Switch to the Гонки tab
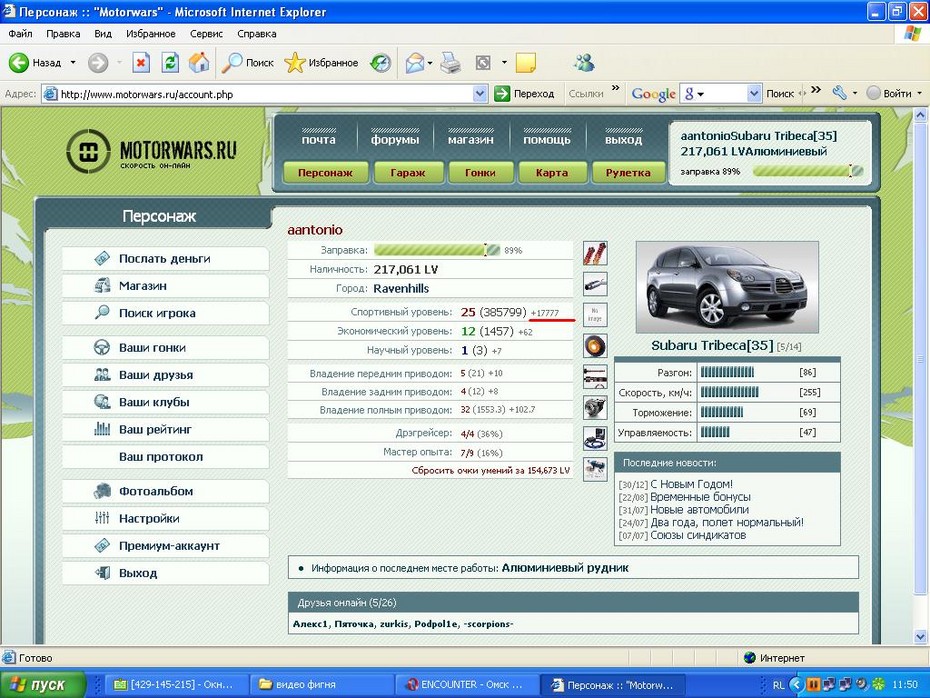The height and width of the screenshot is (698, 930). pyautogui.click(x=480, y=173)
